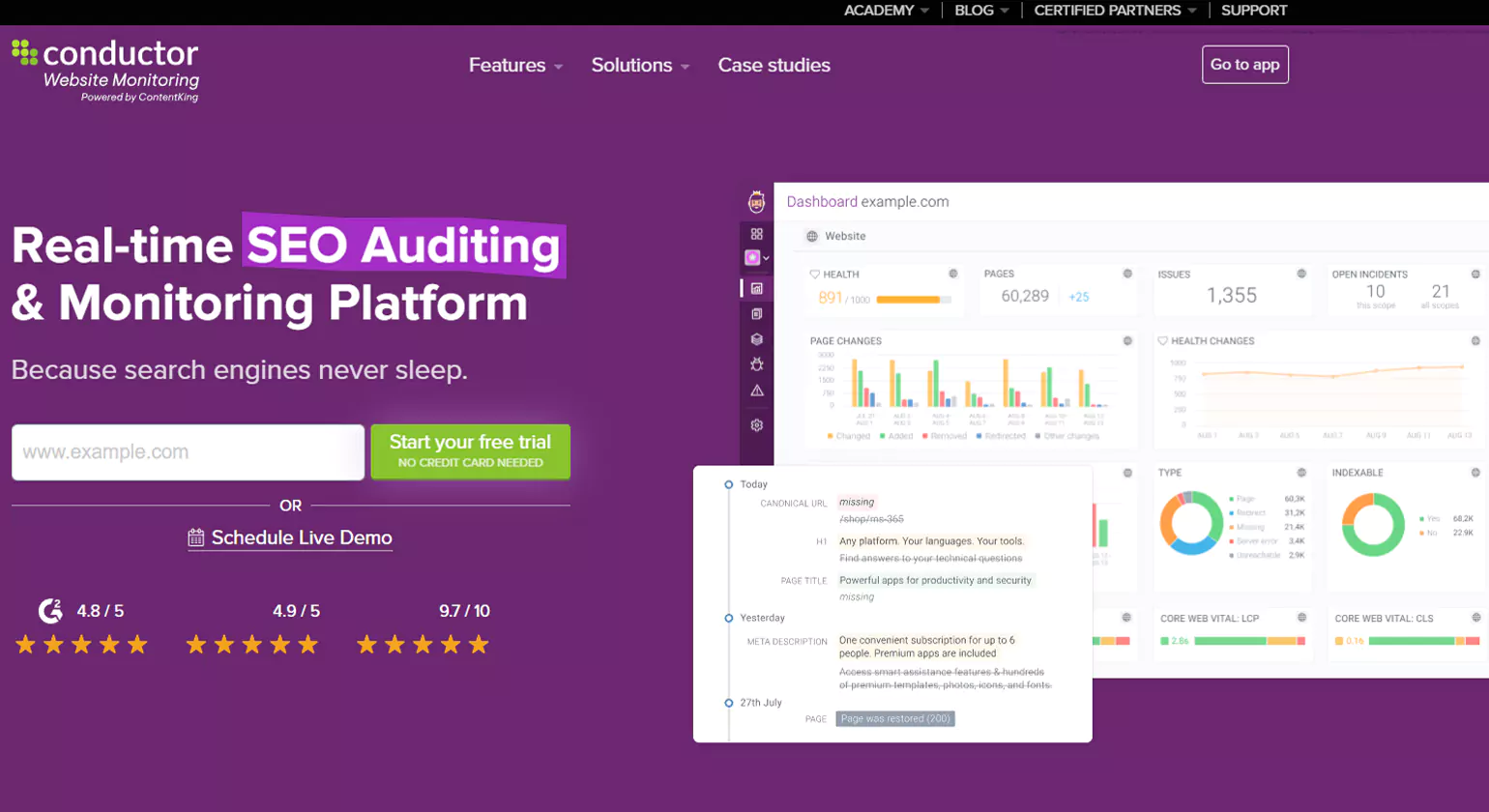Click the Conductor Website Monitoring logo
Viewport: 1489px width, 812px height.
(105, 70)
